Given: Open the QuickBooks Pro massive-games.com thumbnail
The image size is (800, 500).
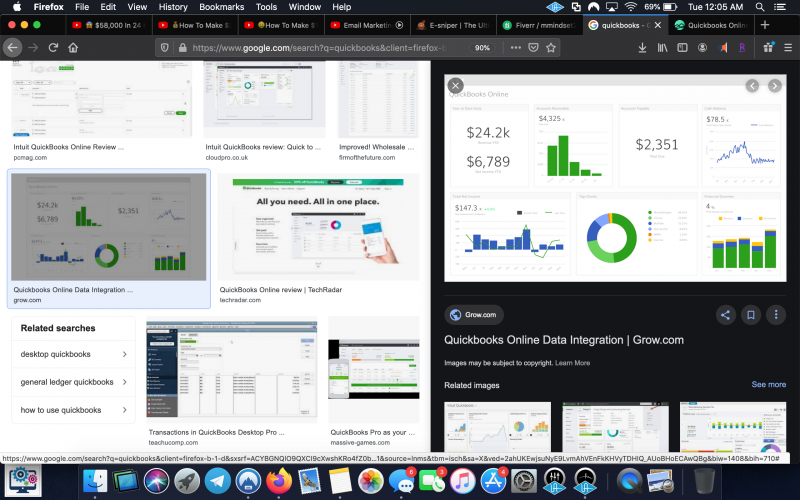Looking at the screenshot, I should click(x=374, y=369).
